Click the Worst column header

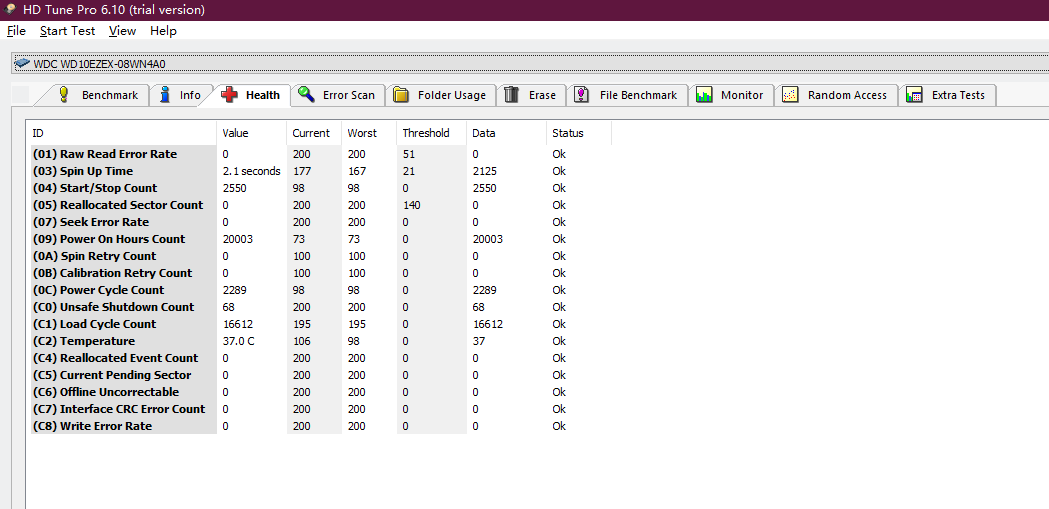[x=369, y=133]
